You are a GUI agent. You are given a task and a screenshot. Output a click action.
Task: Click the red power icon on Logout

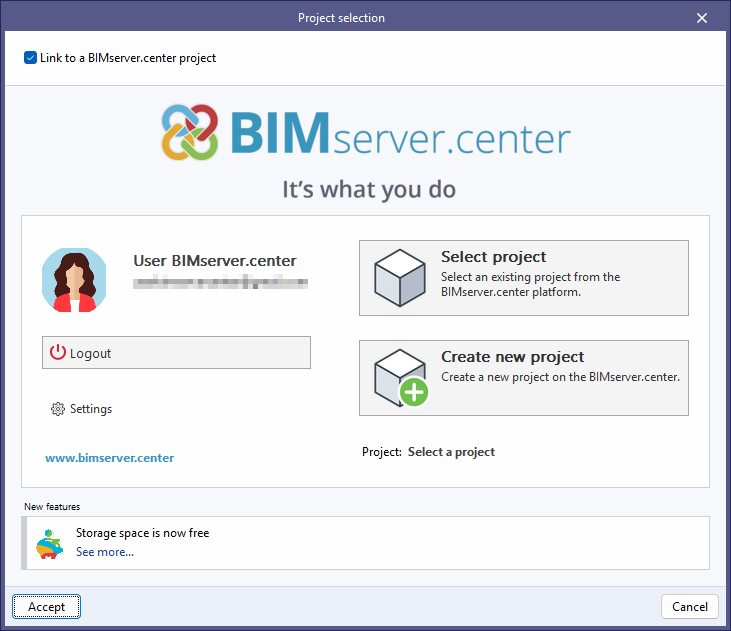(58, 352)
